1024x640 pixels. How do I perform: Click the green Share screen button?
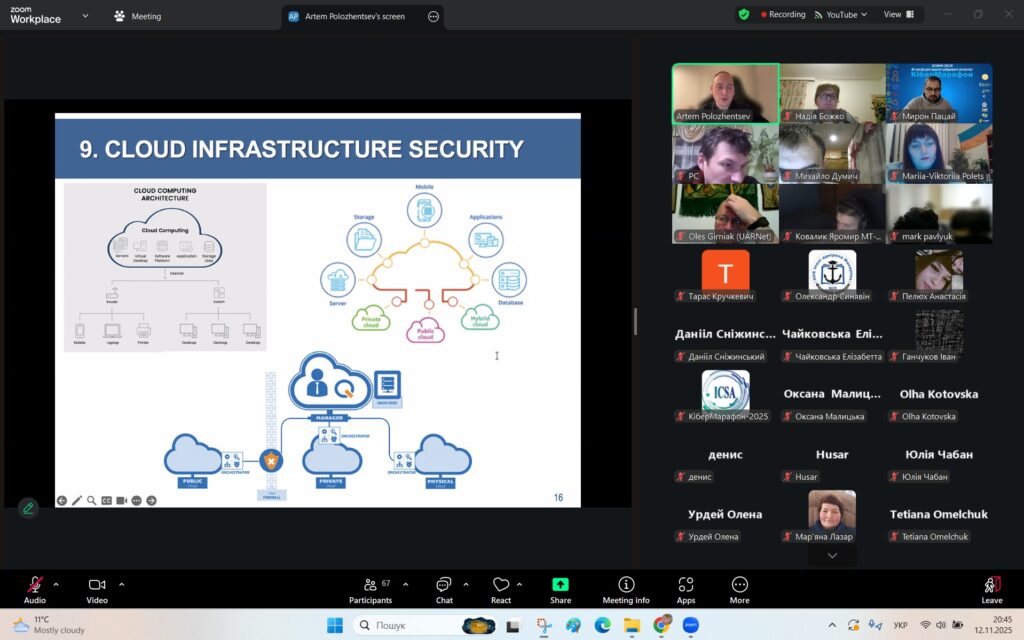point(560,589)
